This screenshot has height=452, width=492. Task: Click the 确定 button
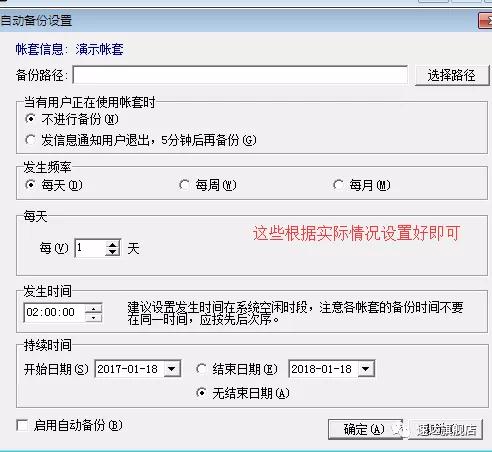click(x=365, y=429)
